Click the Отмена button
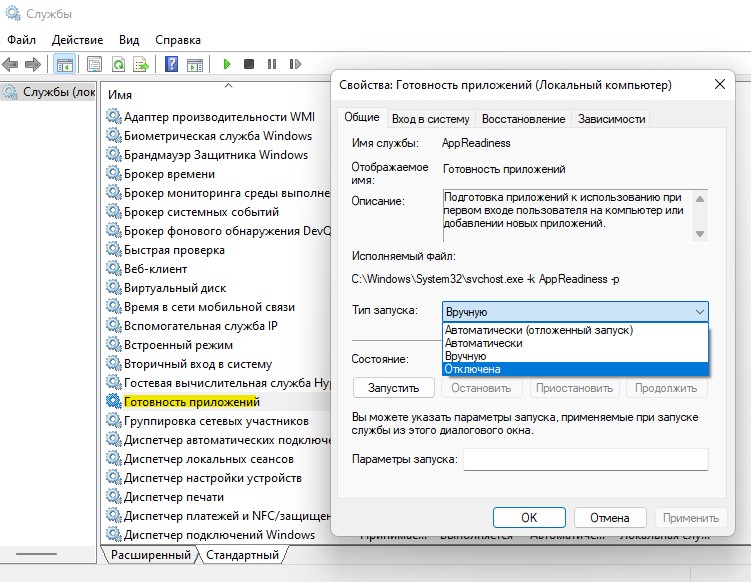Image resolution: width=751 pixels, height=582 pixels. click(x=610, y=518)
